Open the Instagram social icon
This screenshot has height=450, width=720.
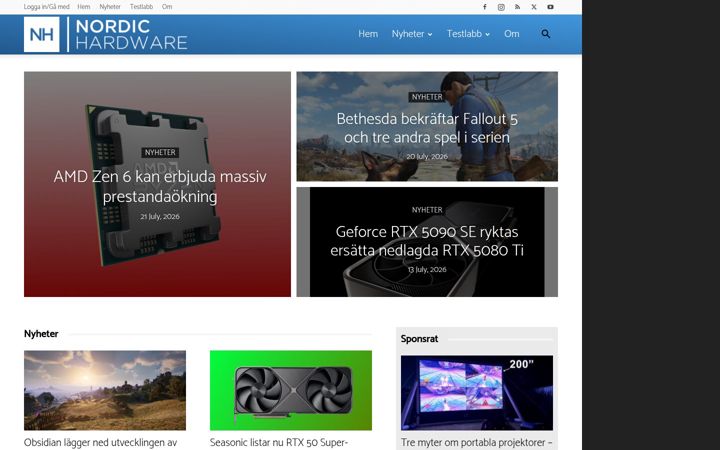point(501,7)
